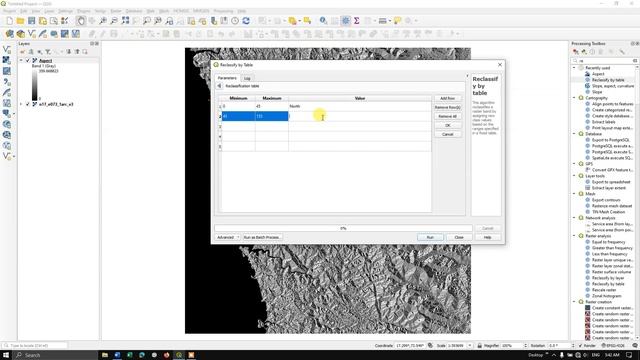Switch to the Log tab
640x360 pixels.
pos(247,78)
